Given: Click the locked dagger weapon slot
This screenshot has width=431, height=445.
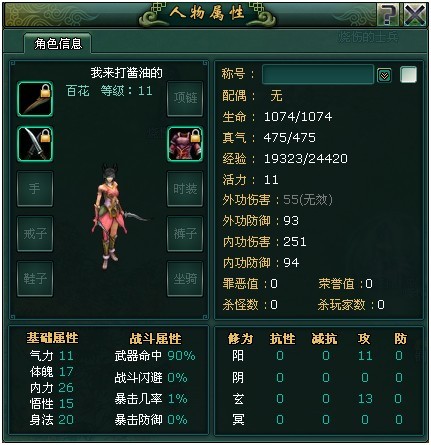Looking at the screenshot, I should pyautogui.click(x=35, y=99).
